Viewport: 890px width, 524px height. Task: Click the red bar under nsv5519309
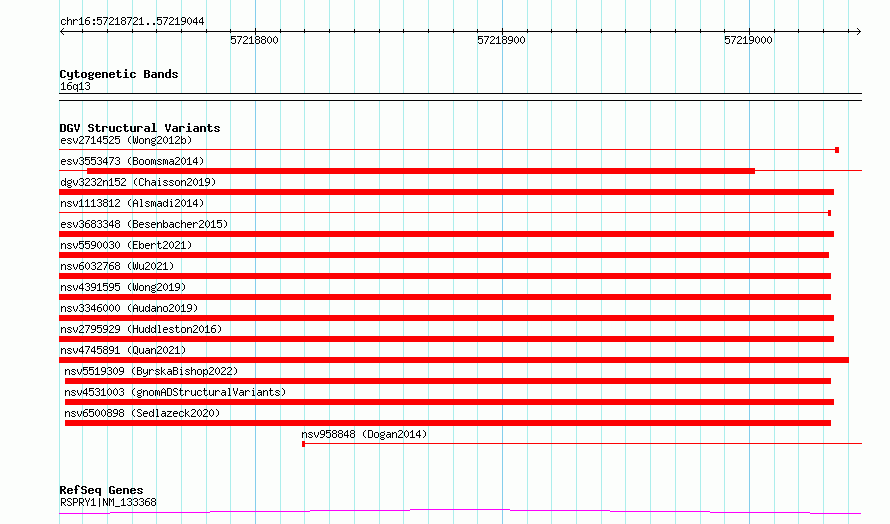(448, 381)
